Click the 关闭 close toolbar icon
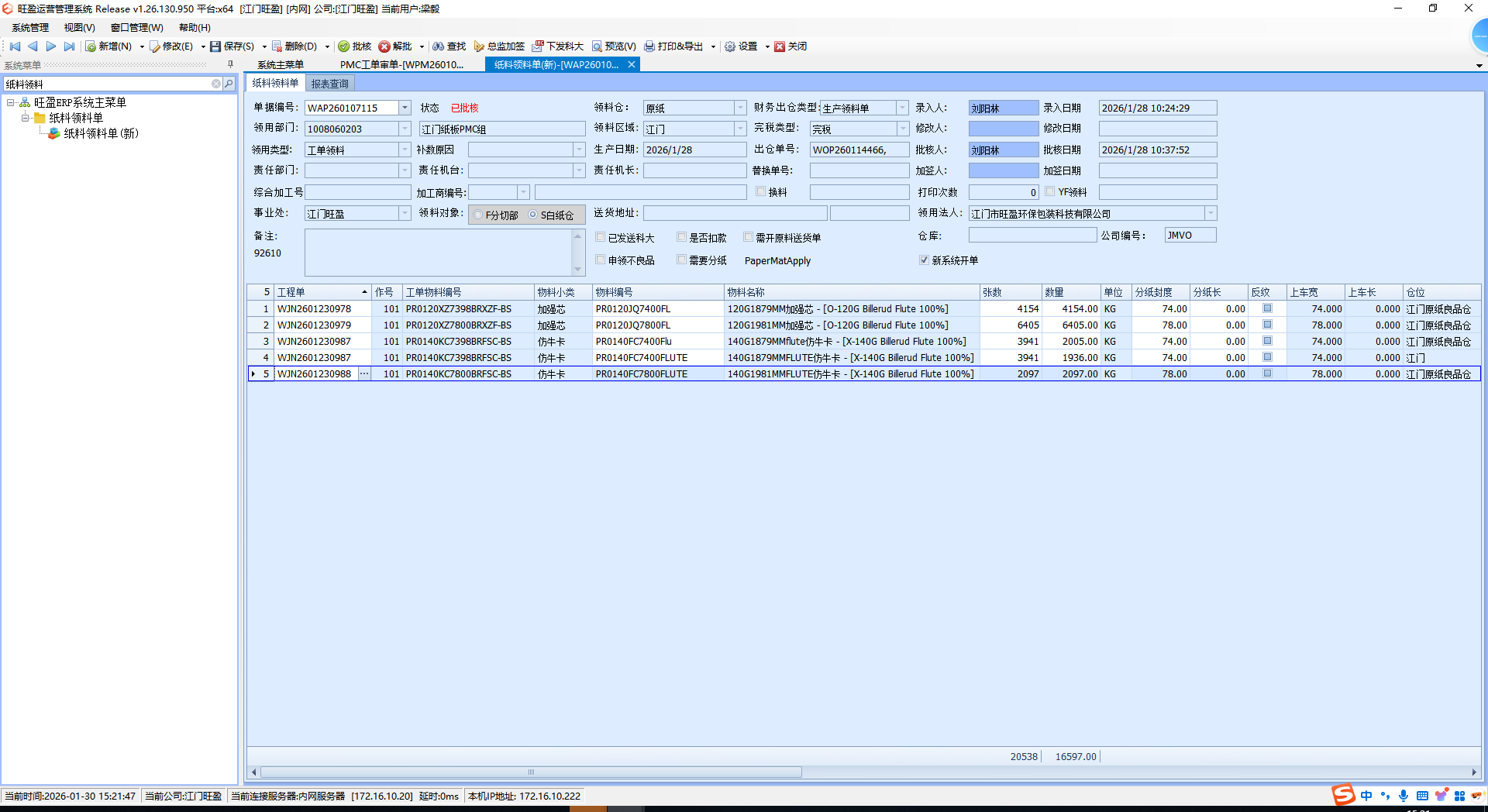Viewport: 1488px width, 812px height. pos(780,46)
